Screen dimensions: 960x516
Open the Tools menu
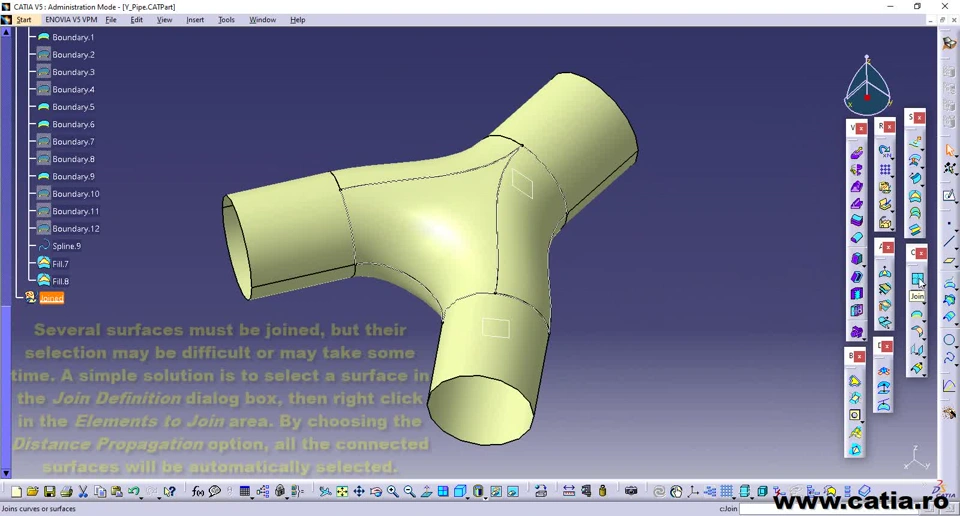[x=227, y=20]
